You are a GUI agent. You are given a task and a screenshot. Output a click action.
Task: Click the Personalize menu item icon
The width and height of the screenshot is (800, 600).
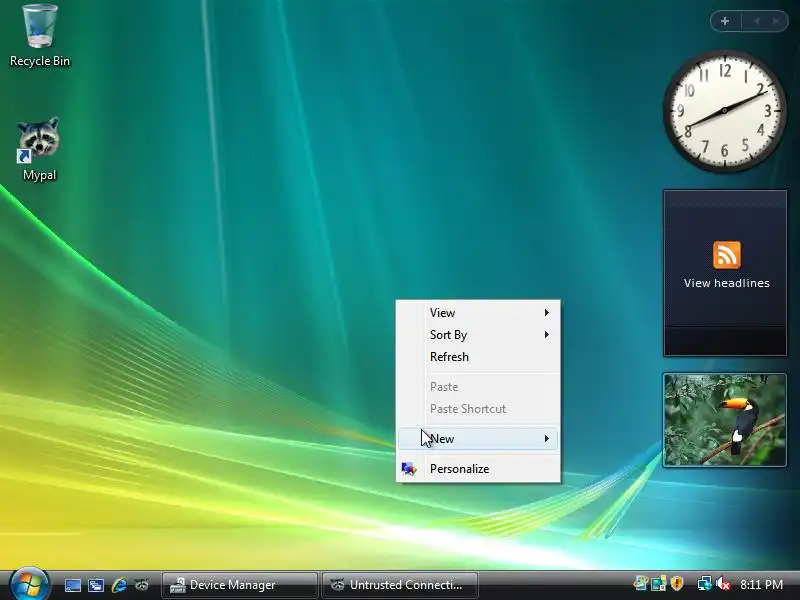[409, 469]
